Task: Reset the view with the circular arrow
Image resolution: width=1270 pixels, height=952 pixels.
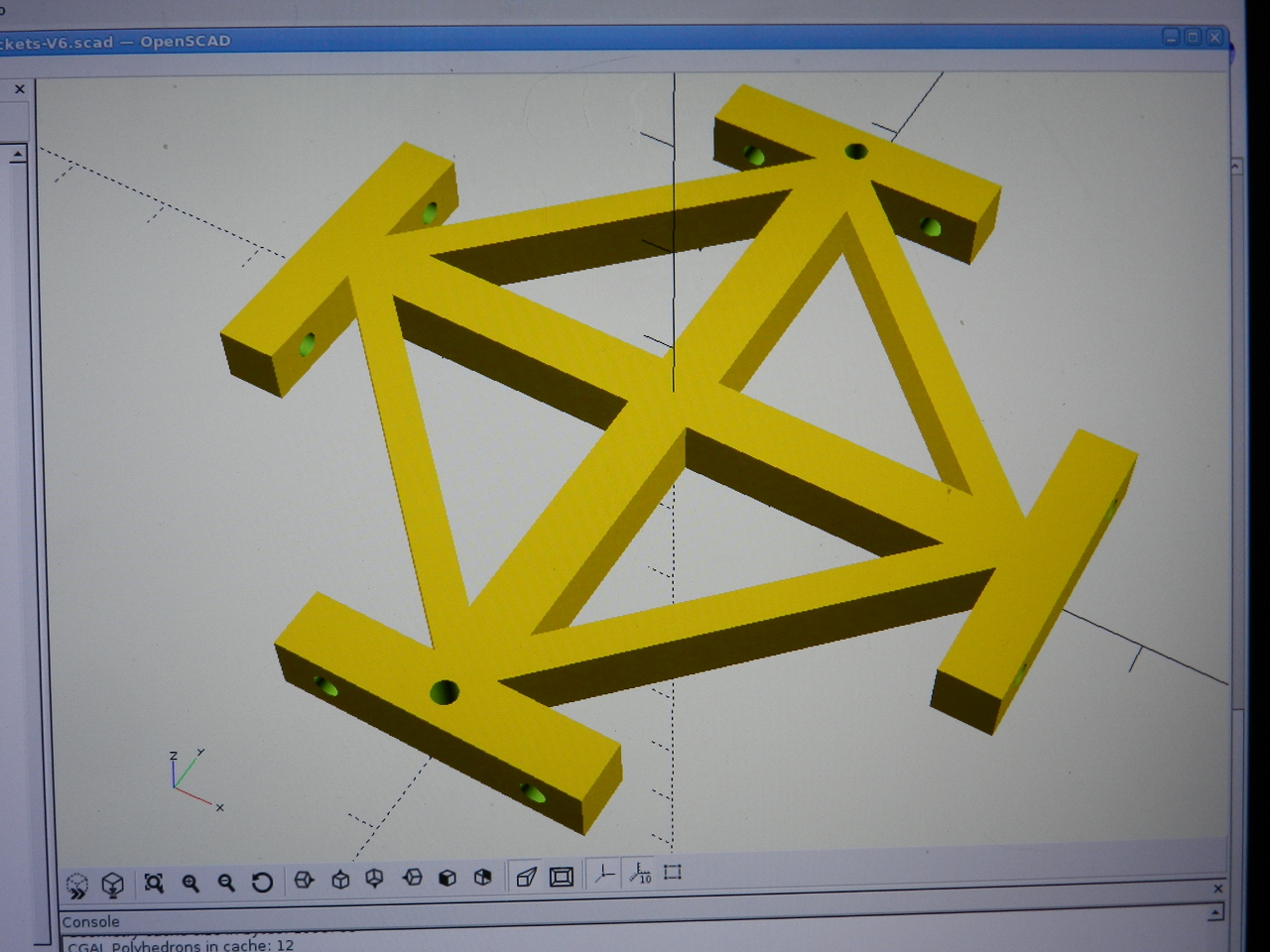Action: [x=262, y=882]
